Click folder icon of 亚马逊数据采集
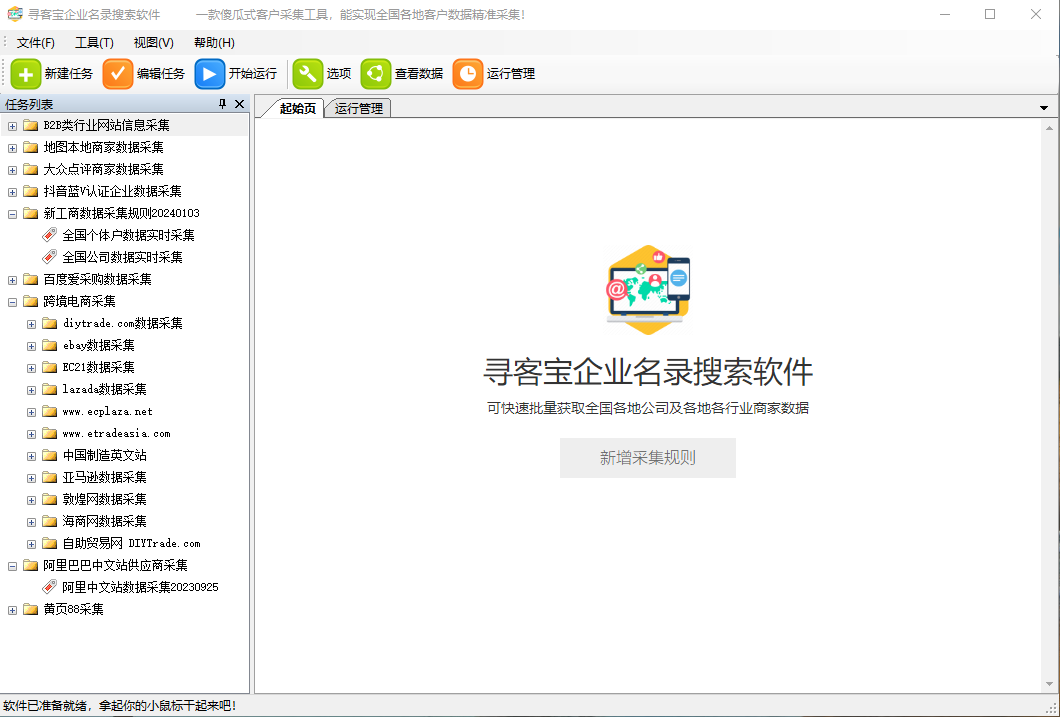 tap(49, 477)
